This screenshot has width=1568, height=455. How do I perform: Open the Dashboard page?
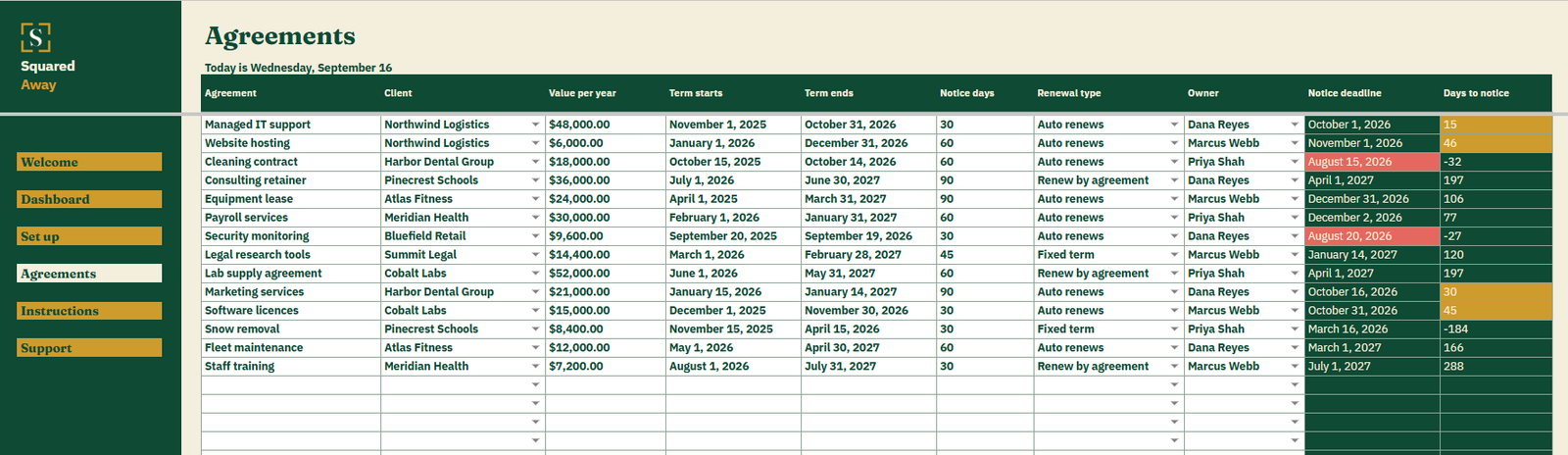point(89,199)
